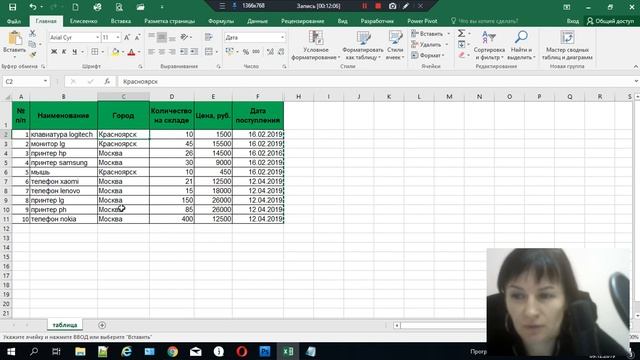The width and height of the screenshot is (640, 360).
Task: Switch to the Вид tab
Action: click(342, 21)
